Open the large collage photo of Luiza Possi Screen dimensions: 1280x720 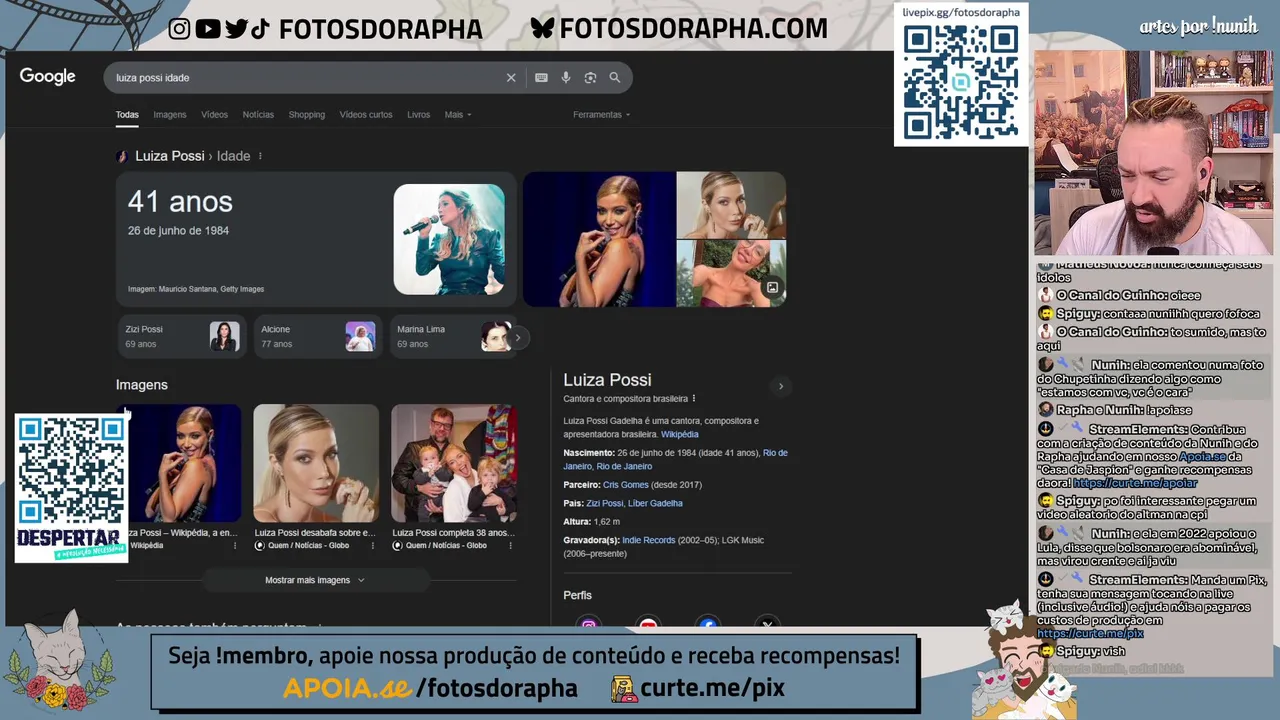click(599, 239)
